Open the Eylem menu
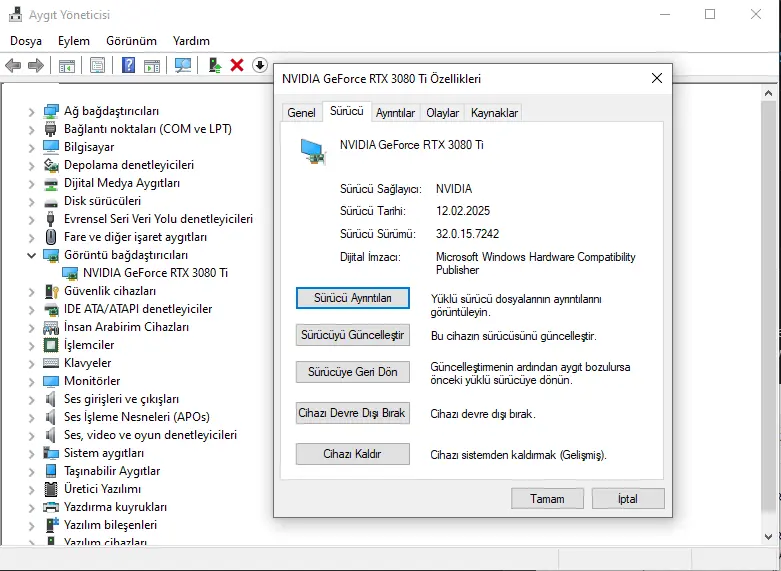The image size is (781, 571). point(74,41)
